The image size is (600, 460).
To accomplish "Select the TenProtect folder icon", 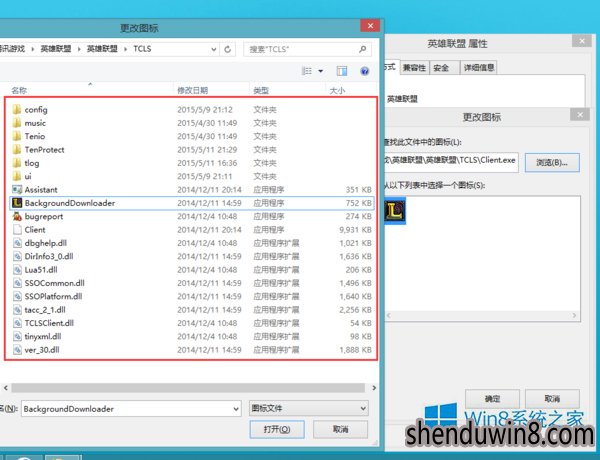I will [17, 150].
